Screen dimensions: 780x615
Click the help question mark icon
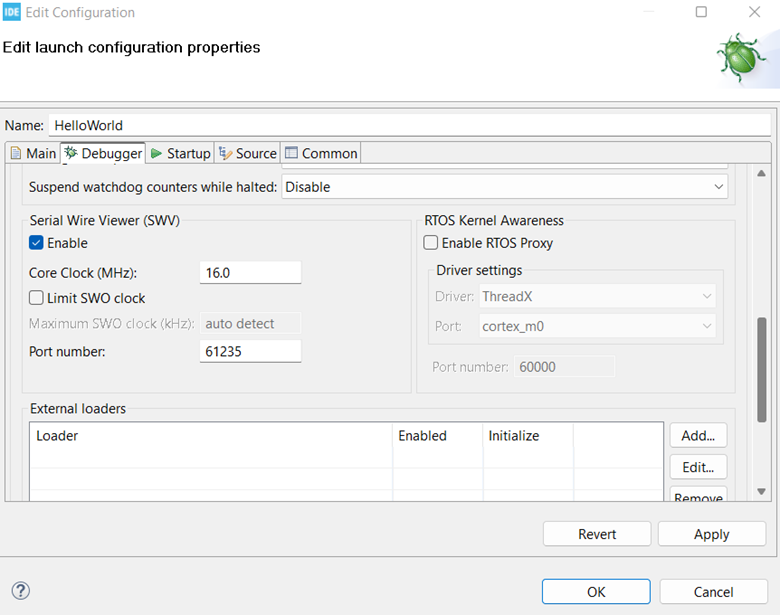(x=21, y=591)
